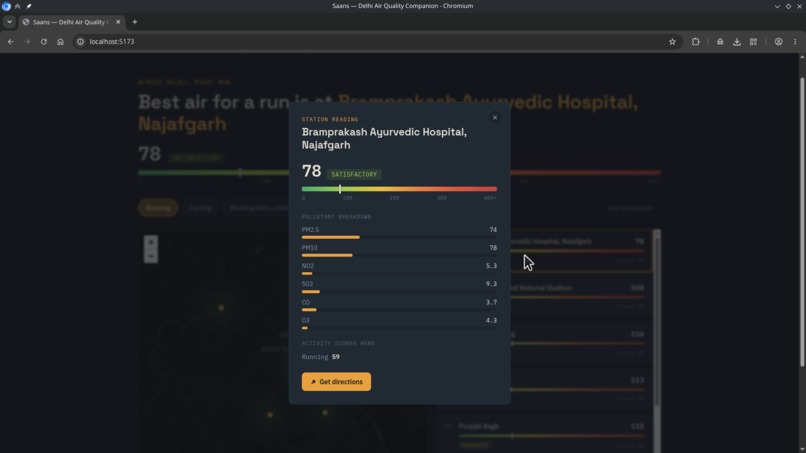
Task: Open the browser downloads icon
Action: pyautogui.click(x=737, y=42)
